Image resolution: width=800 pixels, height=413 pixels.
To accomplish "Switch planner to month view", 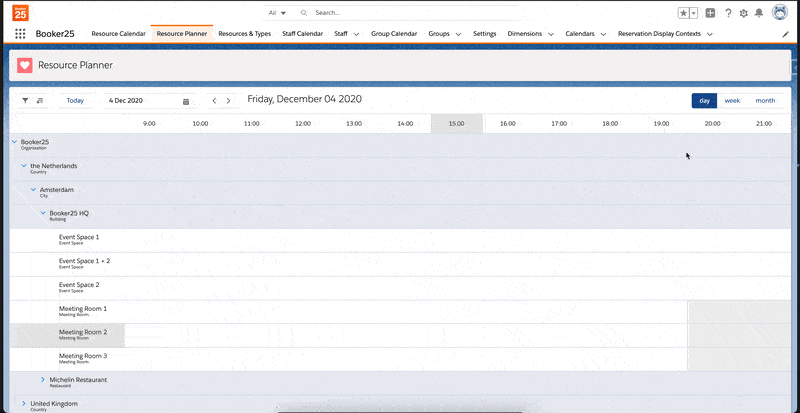I will tap(765, 101).
